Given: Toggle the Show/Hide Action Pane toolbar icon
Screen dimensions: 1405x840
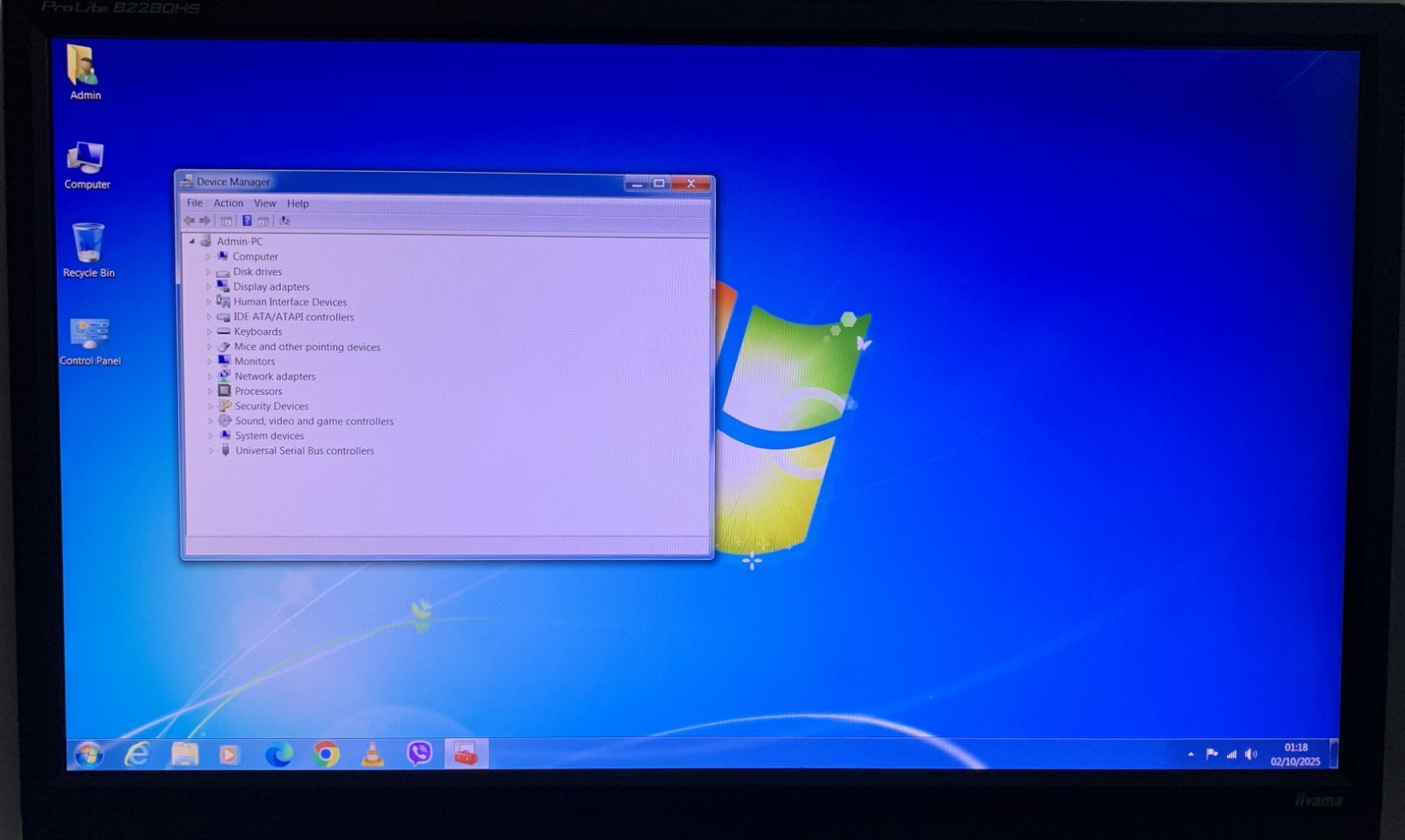Looking at the screenshot, I should point(263,221).
